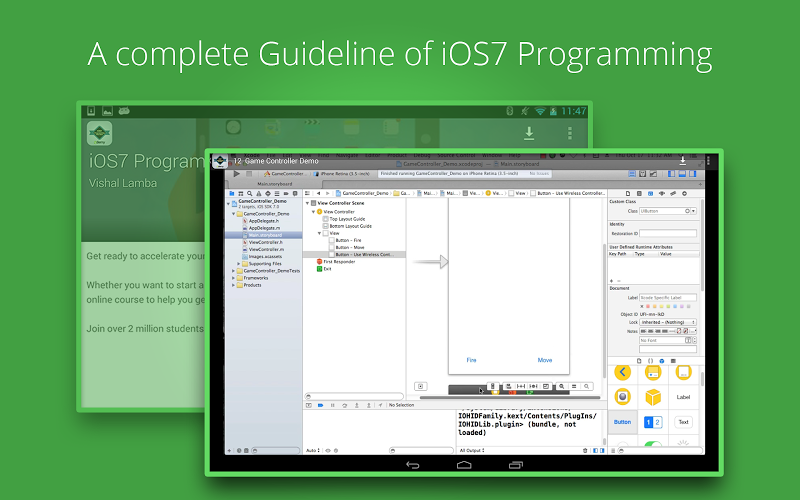
Task: Click the Xcode Run button
Action: [236, 174]
